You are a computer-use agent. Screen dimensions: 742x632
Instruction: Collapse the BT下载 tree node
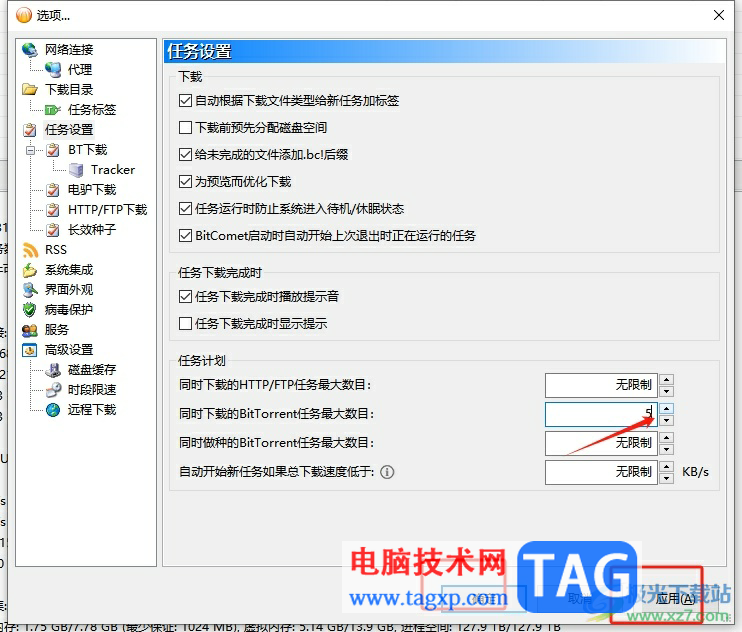click(x=31, y=150)
